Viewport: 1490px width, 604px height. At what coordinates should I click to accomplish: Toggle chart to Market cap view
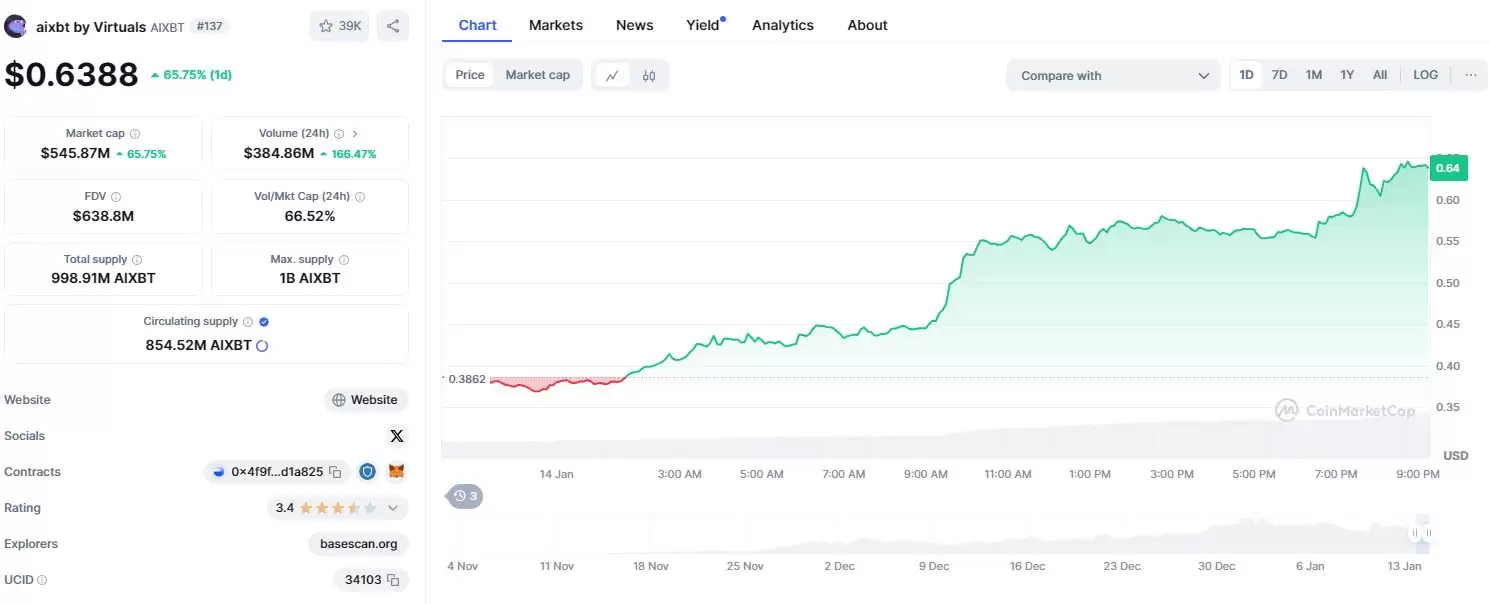537,75
